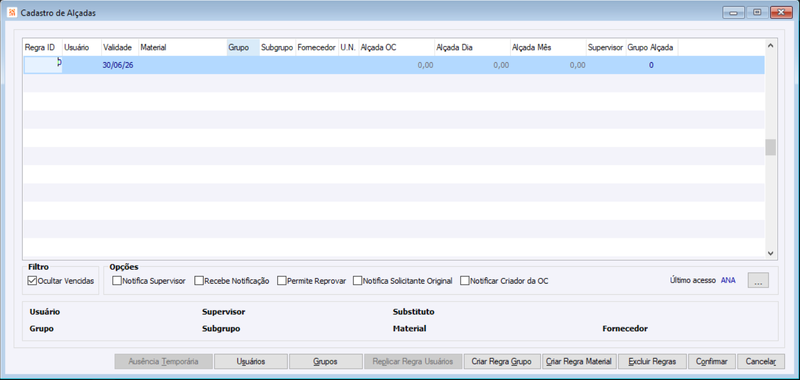
Task: Click the Cadastro de Alçadas app icon
Action: click(12, 13)
